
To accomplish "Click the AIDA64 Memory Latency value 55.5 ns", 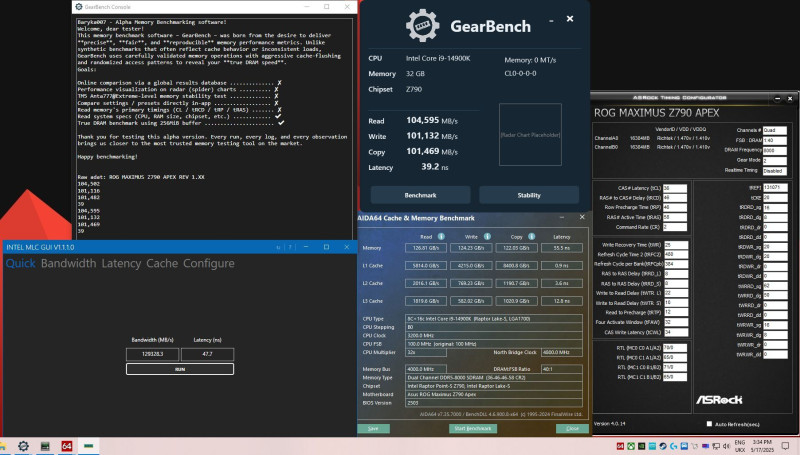I will pyautogui.click(x=561, y=248).
